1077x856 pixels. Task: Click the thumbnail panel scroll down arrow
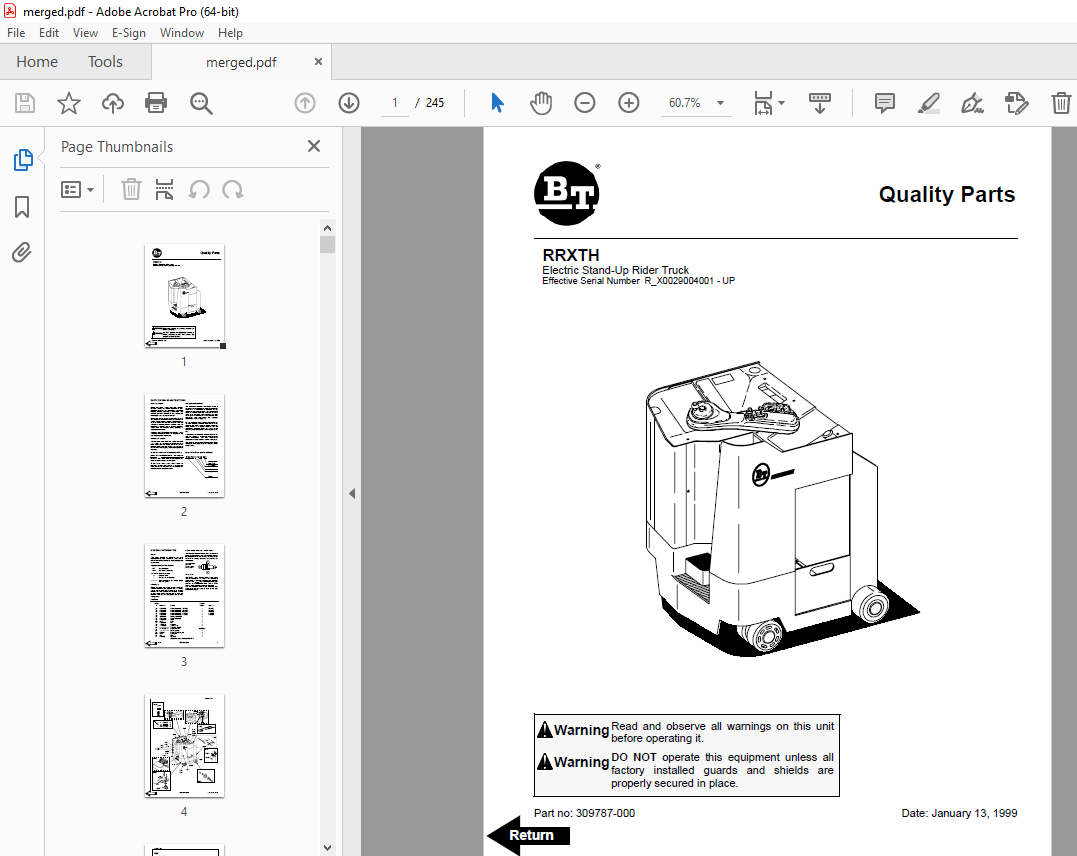click(x=328, y=848)
